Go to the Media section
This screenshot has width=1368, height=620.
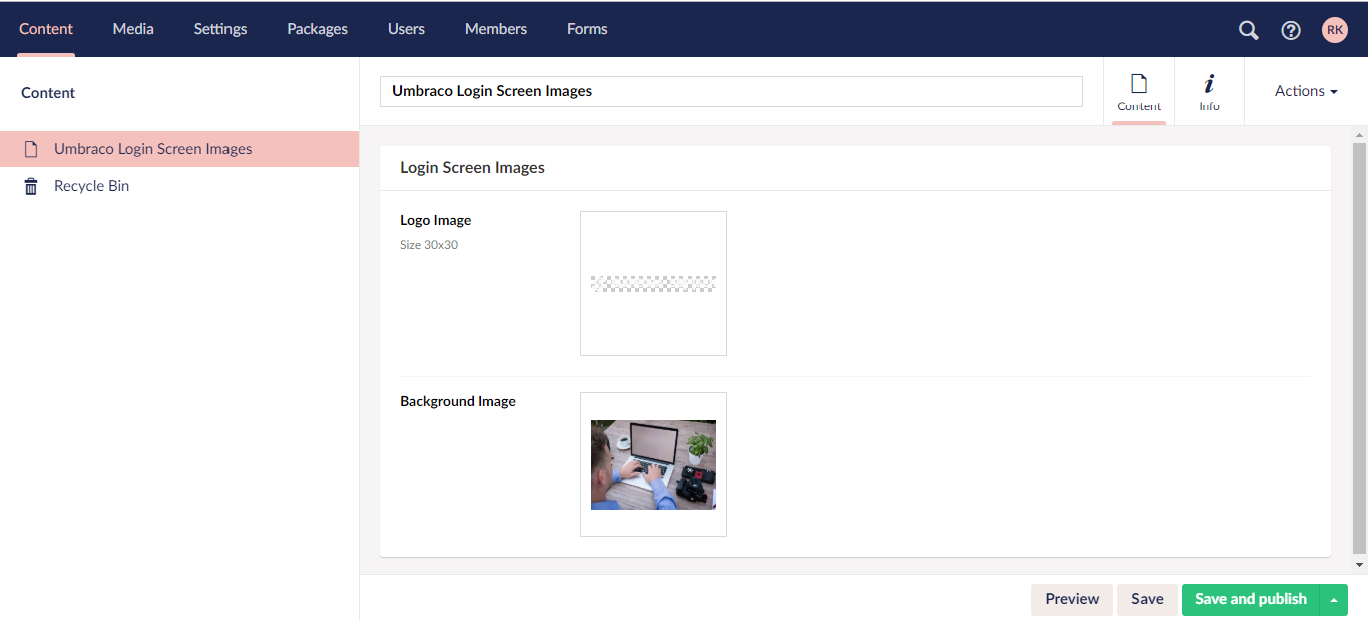[133, 29]
